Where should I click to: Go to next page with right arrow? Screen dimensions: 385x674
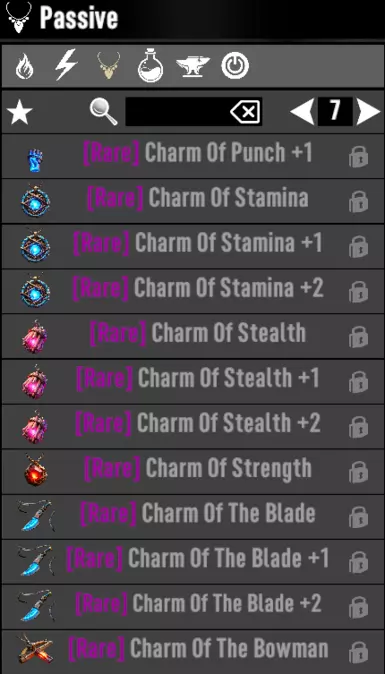click(x=368, y=111)
